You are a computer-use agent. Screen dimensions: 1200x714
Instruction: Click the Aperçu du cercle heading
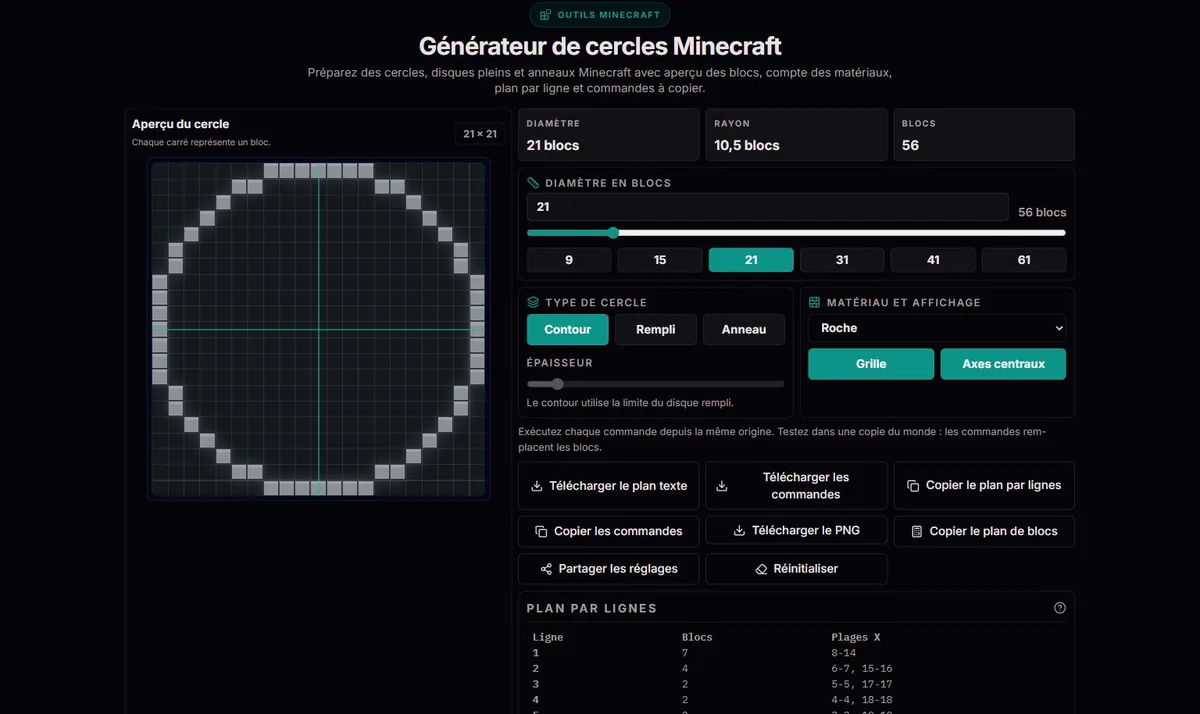pyautogui.click(x=181, y=124)
